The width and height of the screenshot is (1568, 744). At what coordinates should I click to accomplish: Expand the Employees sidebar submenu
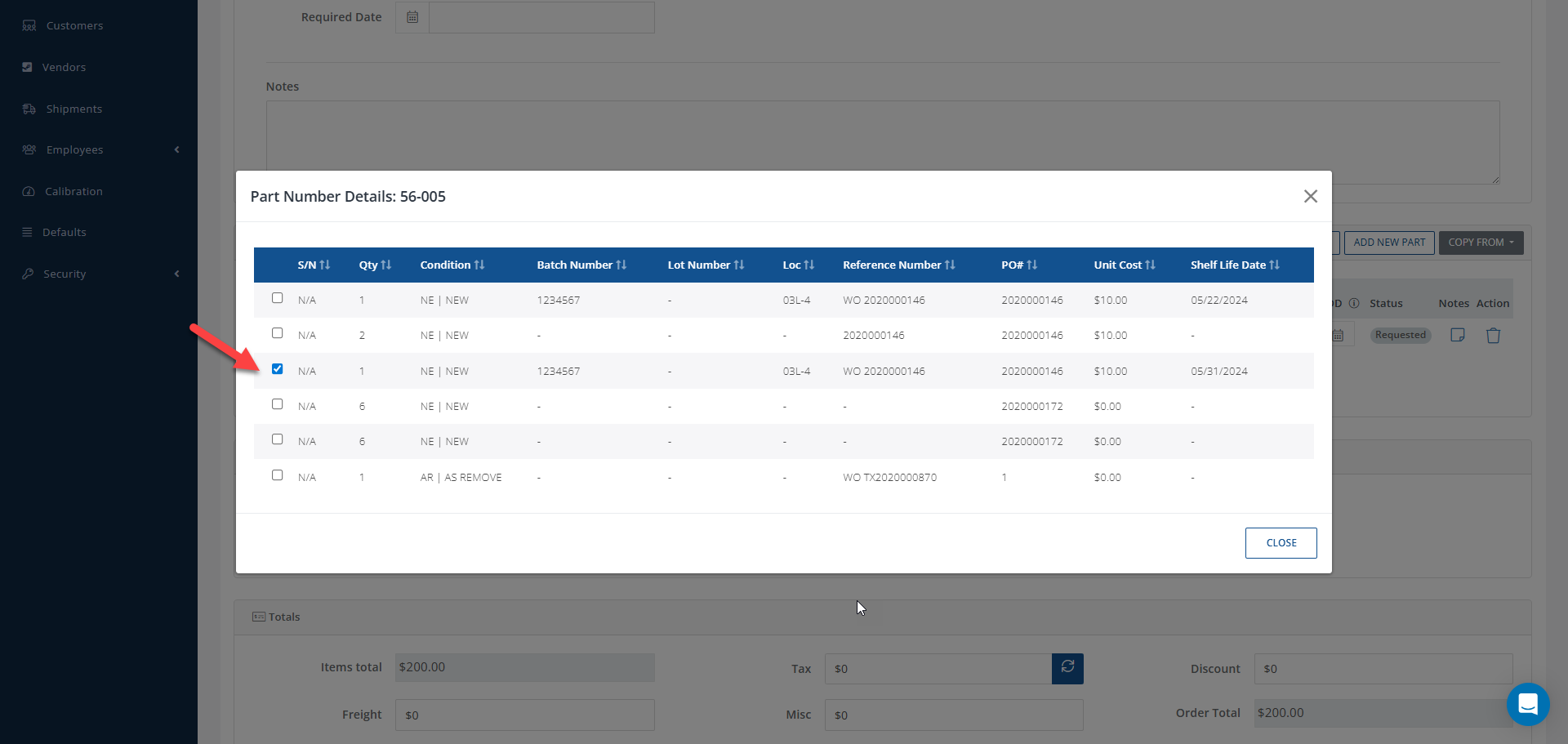pyautogui.click(x=176, y=149)
